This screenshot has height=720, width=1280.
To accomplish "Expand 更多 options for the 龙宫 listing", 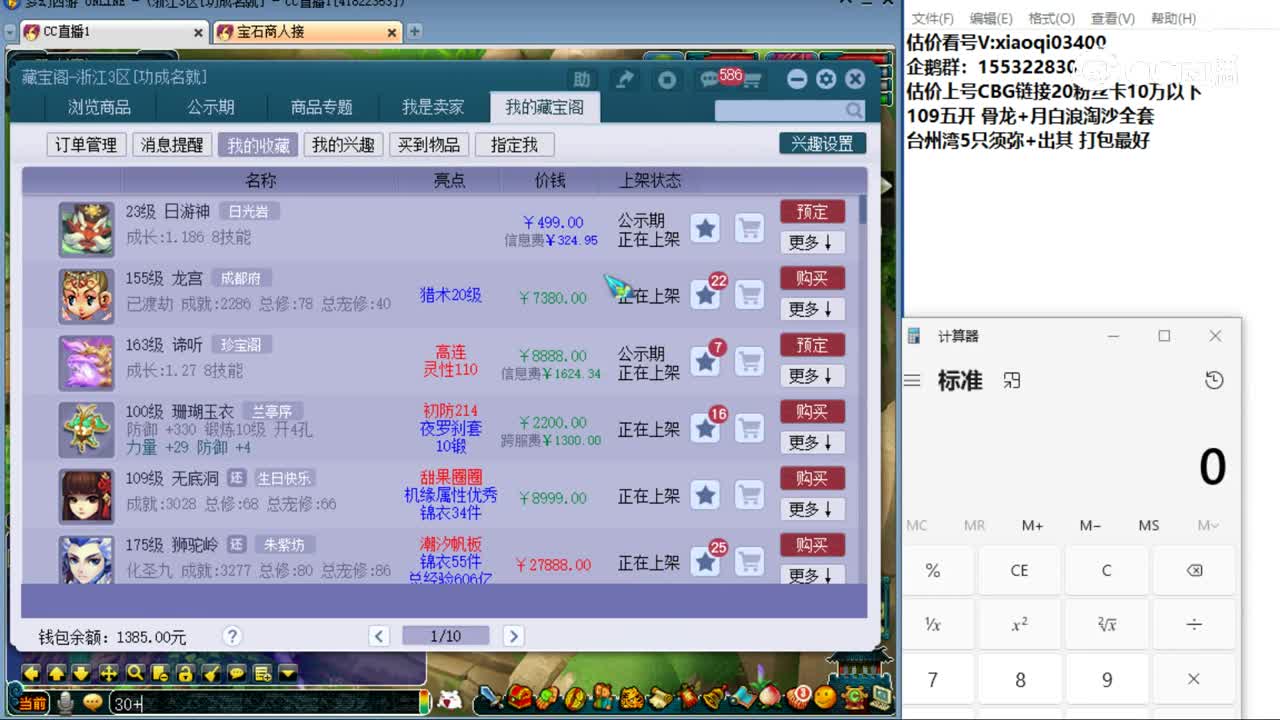I will (812, 309).
